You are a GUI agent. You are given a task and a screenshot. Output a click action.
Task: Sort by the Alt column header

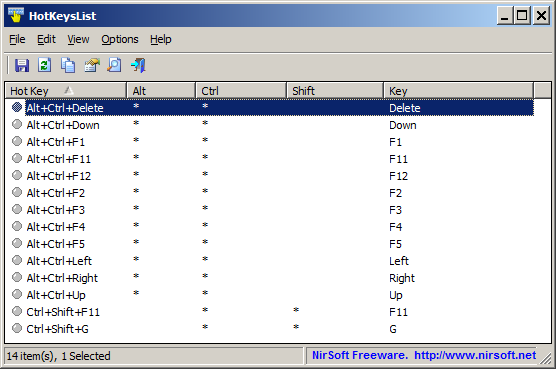[161, 90]
